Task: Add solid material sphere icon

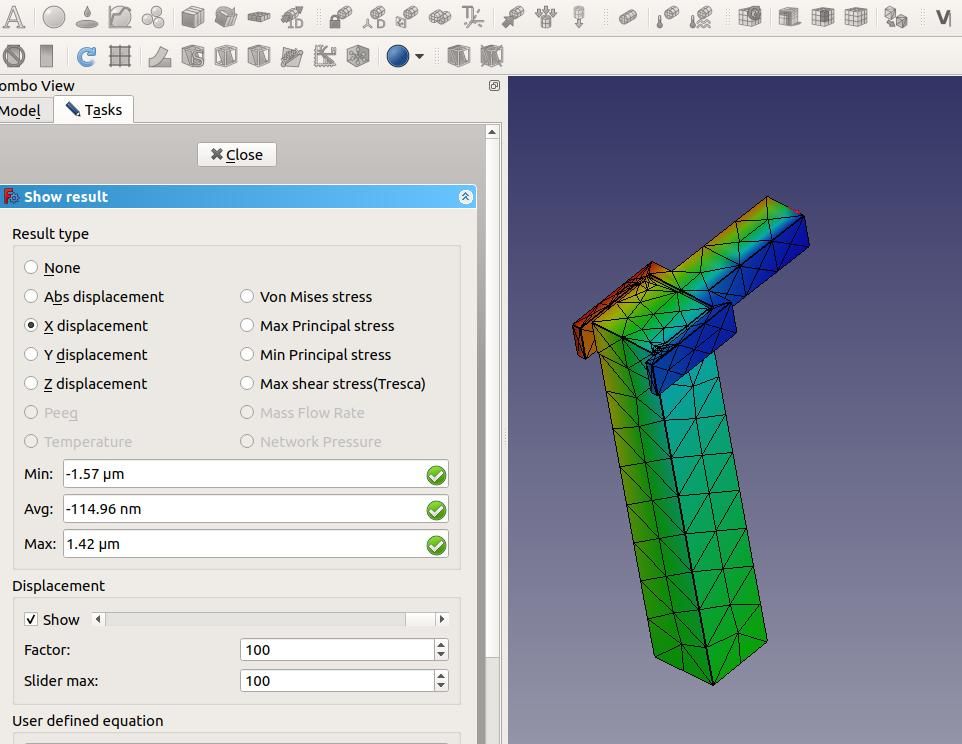Action: (54, 17)
